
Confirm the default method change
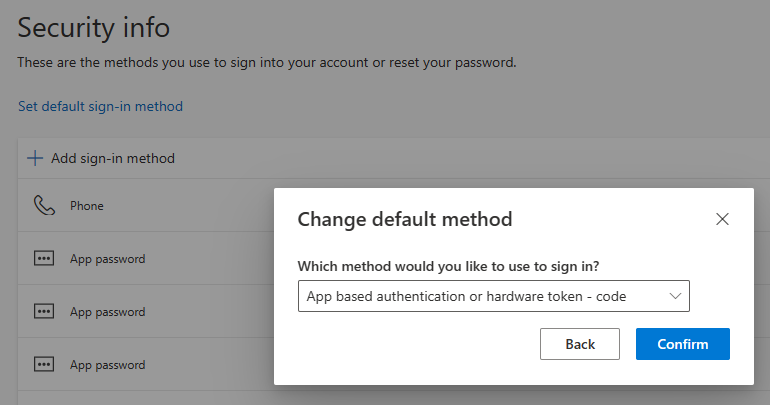[x=682, y=344]
